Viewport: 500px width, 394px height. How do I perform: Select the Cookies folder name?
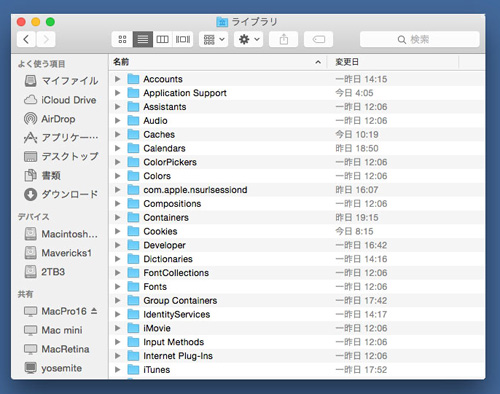tap(160, 231)
